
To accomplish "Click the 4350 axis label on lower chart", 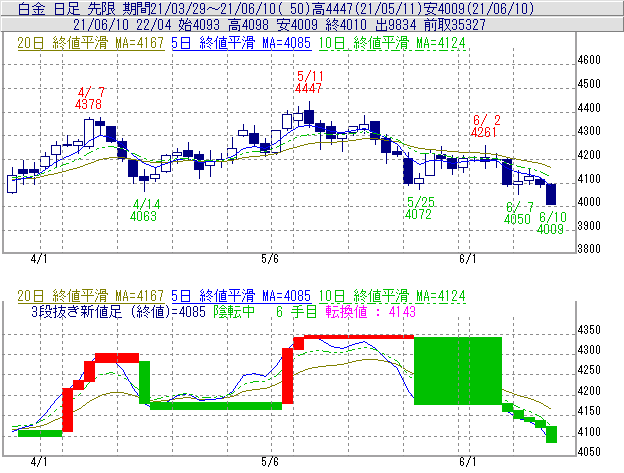I will point(589,330).
